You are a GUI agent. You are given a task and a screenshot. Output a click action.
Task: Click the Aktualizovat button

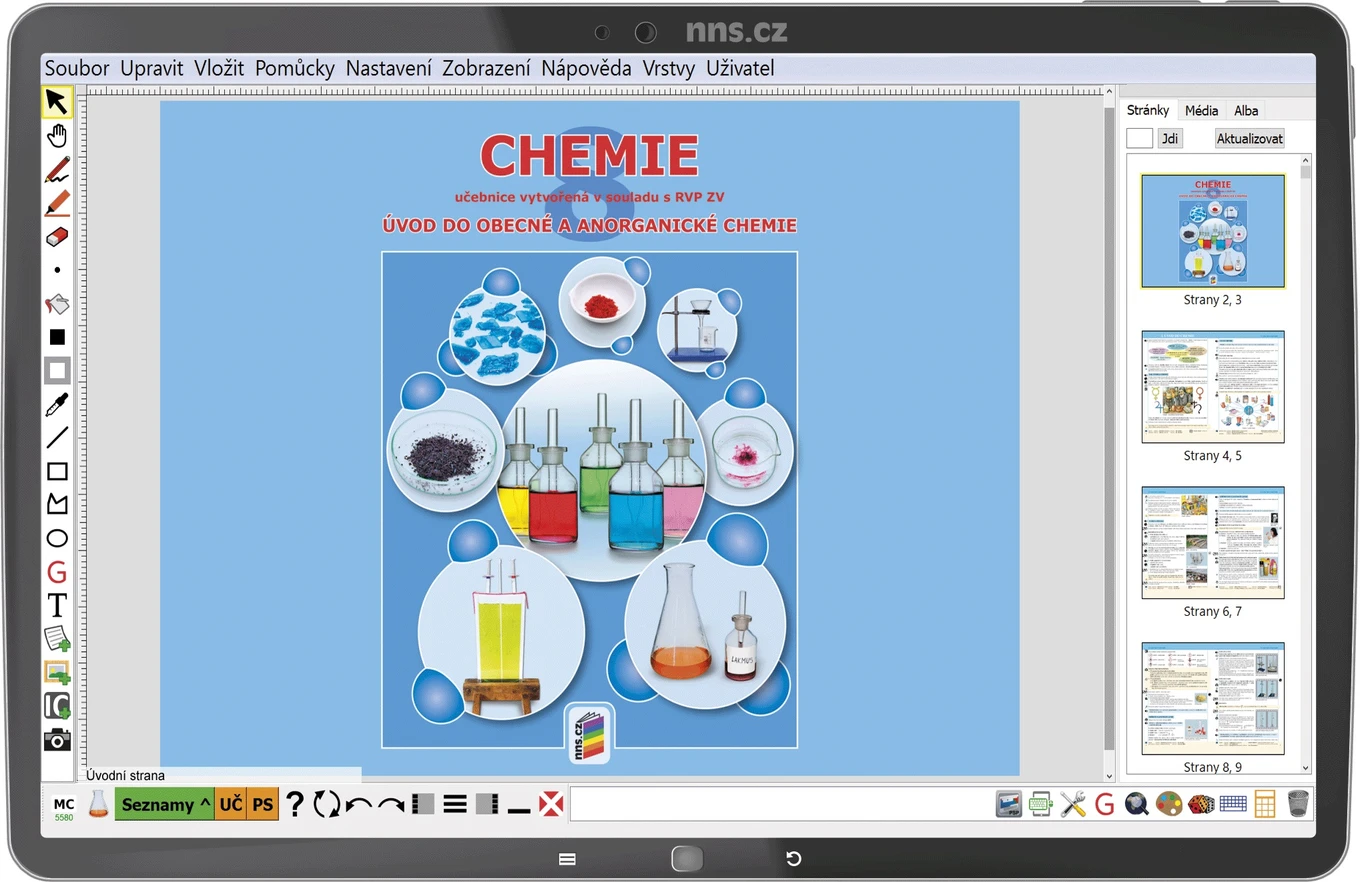tap(1249, 139)
